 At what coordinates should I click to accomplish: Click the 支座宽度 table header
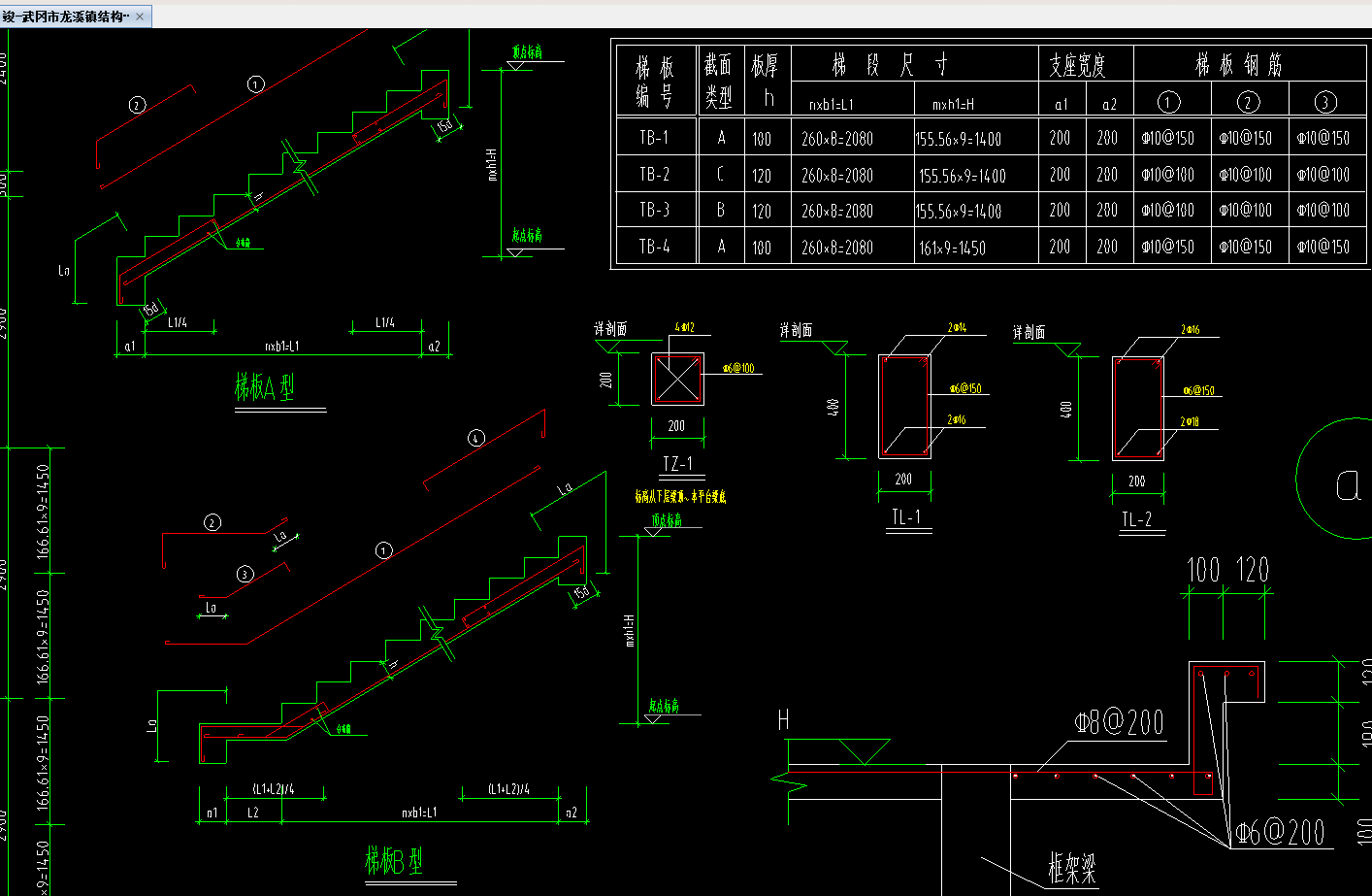(x=1077, y=65)
